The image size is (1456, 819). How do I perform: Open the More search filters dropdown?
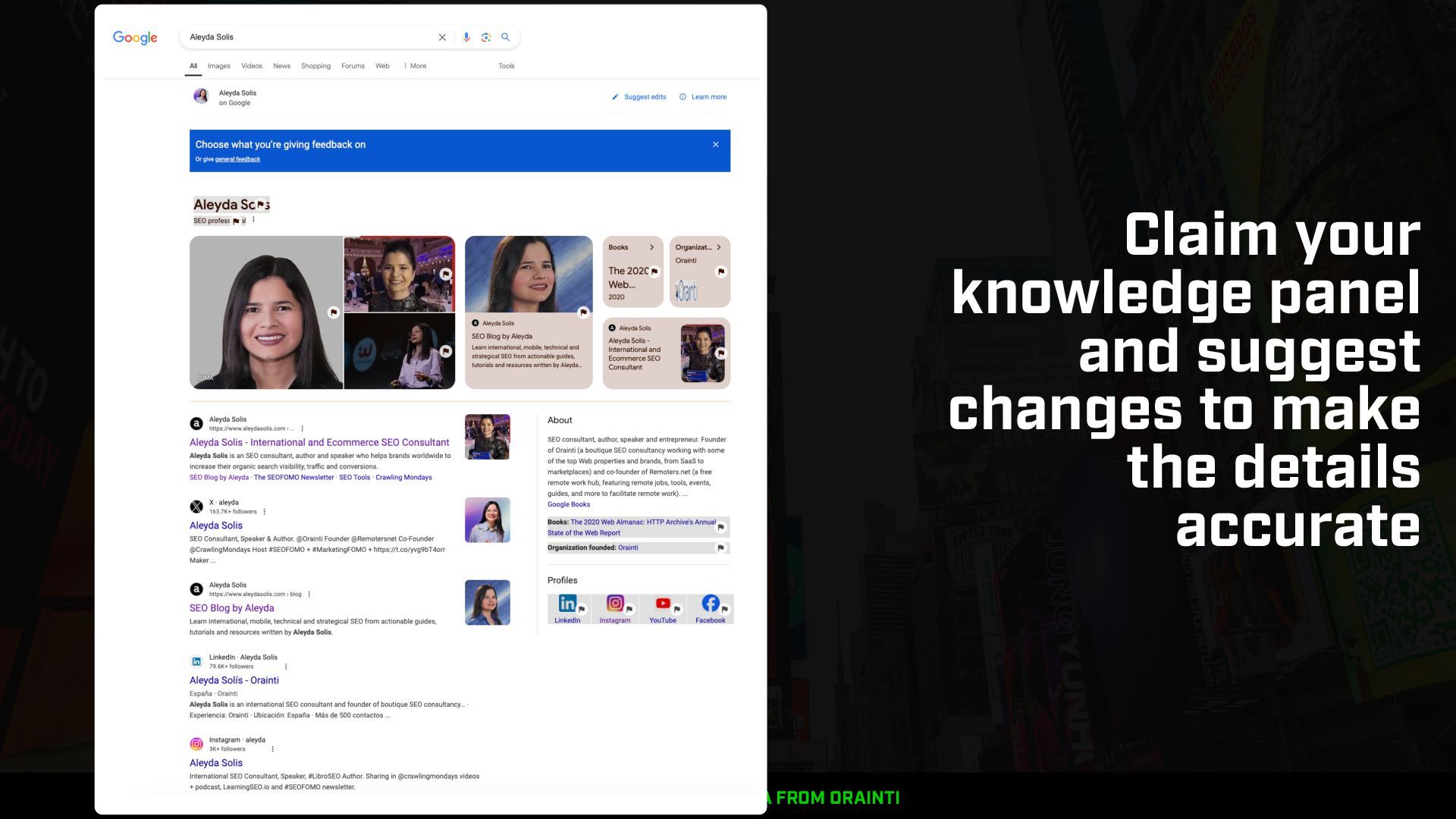point(415,66)
